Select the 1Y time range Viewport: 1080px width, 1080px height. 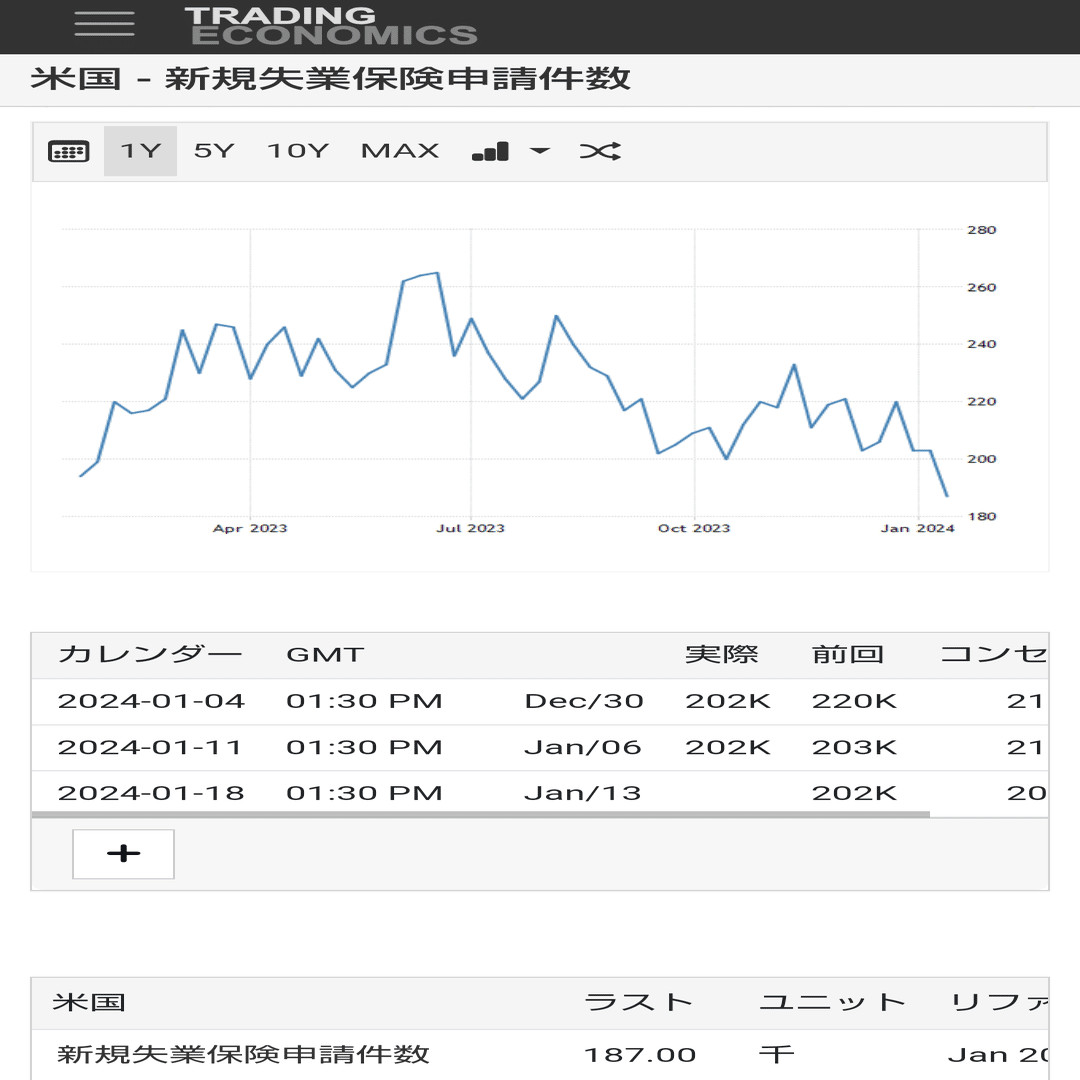pyautogui.click(x=141, y=151)
